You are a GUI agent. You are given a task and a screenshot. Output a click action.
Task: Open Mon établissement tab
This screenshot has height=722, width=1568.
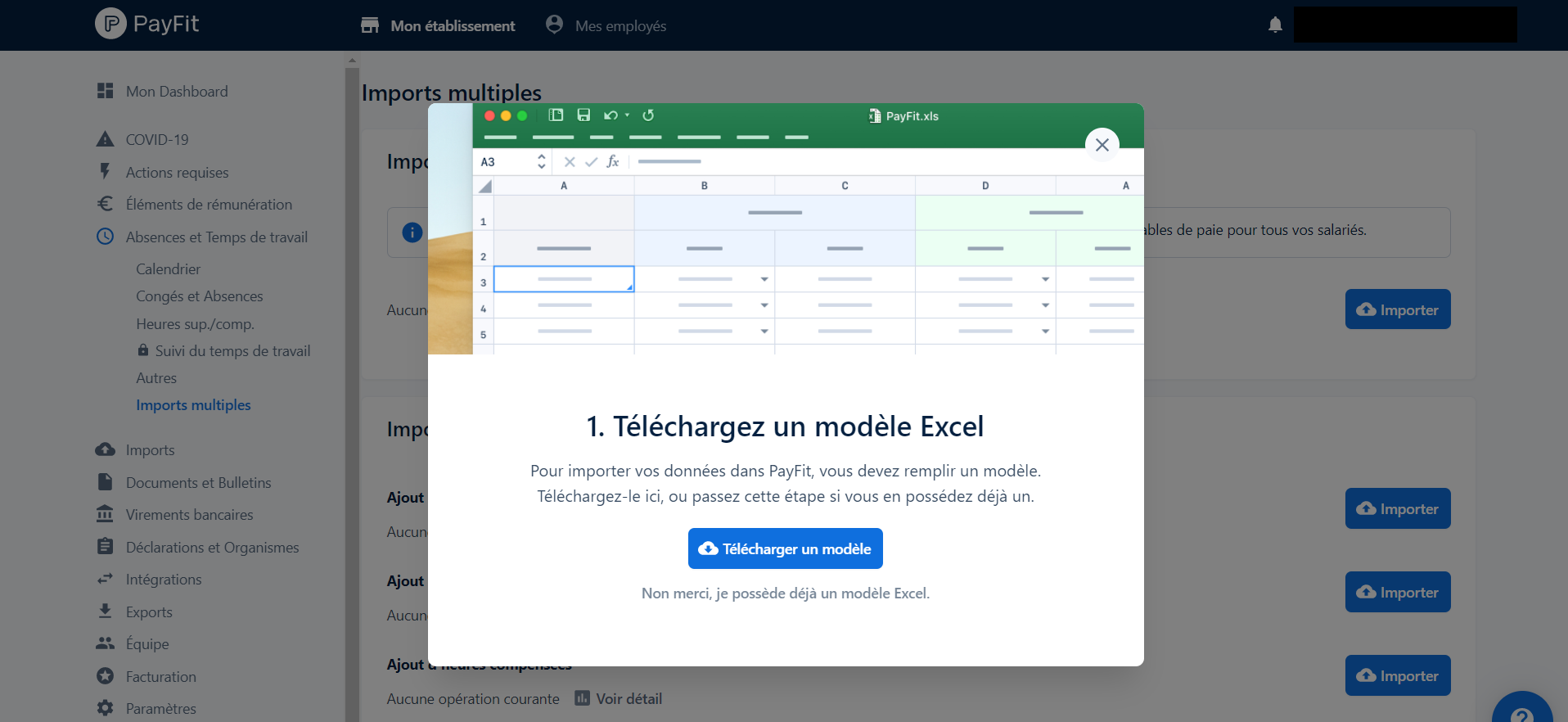pos(438,25)
